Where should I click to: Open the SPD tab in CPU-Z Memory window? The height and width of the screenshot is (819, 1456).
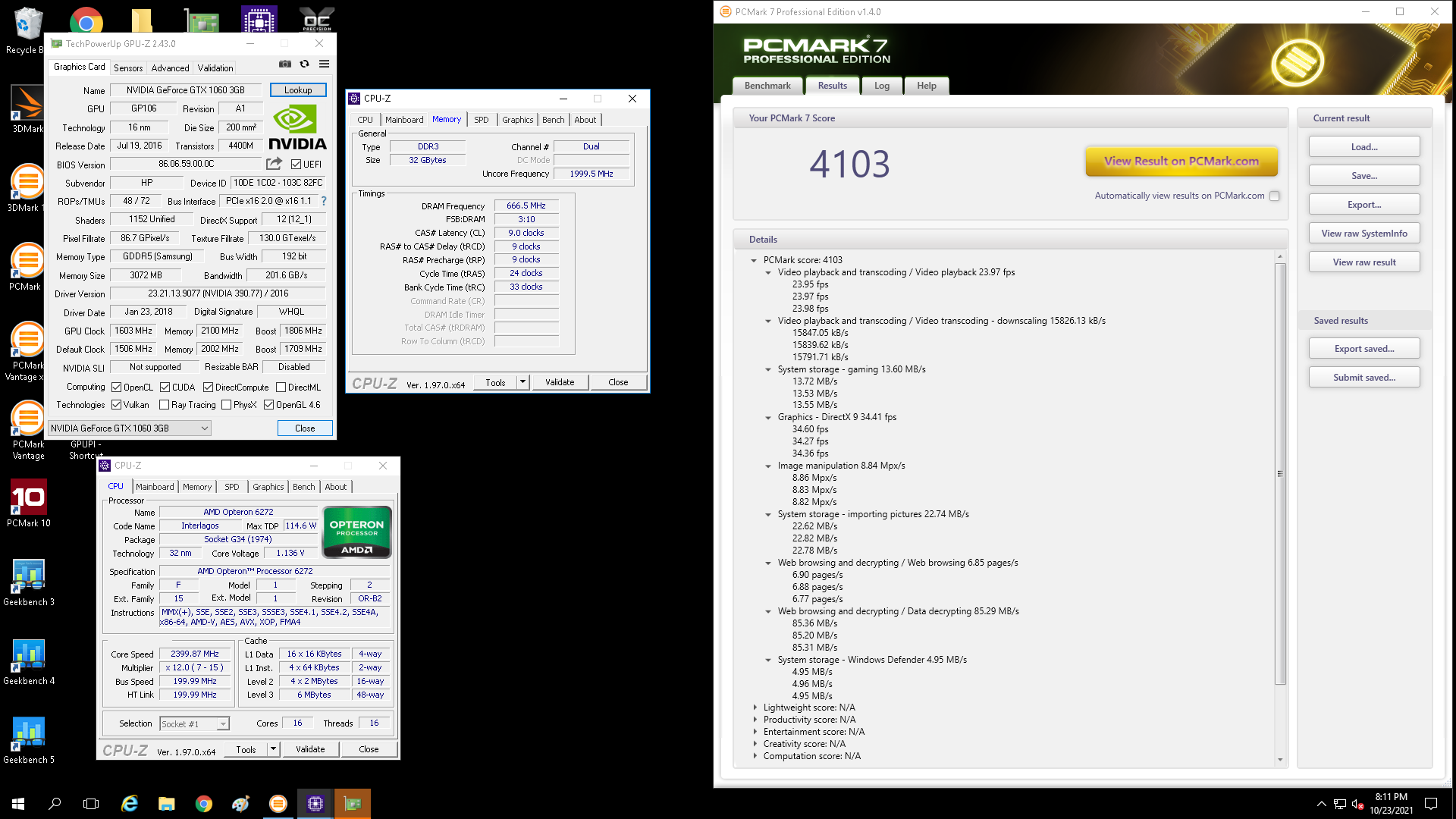tap(482, 120)
